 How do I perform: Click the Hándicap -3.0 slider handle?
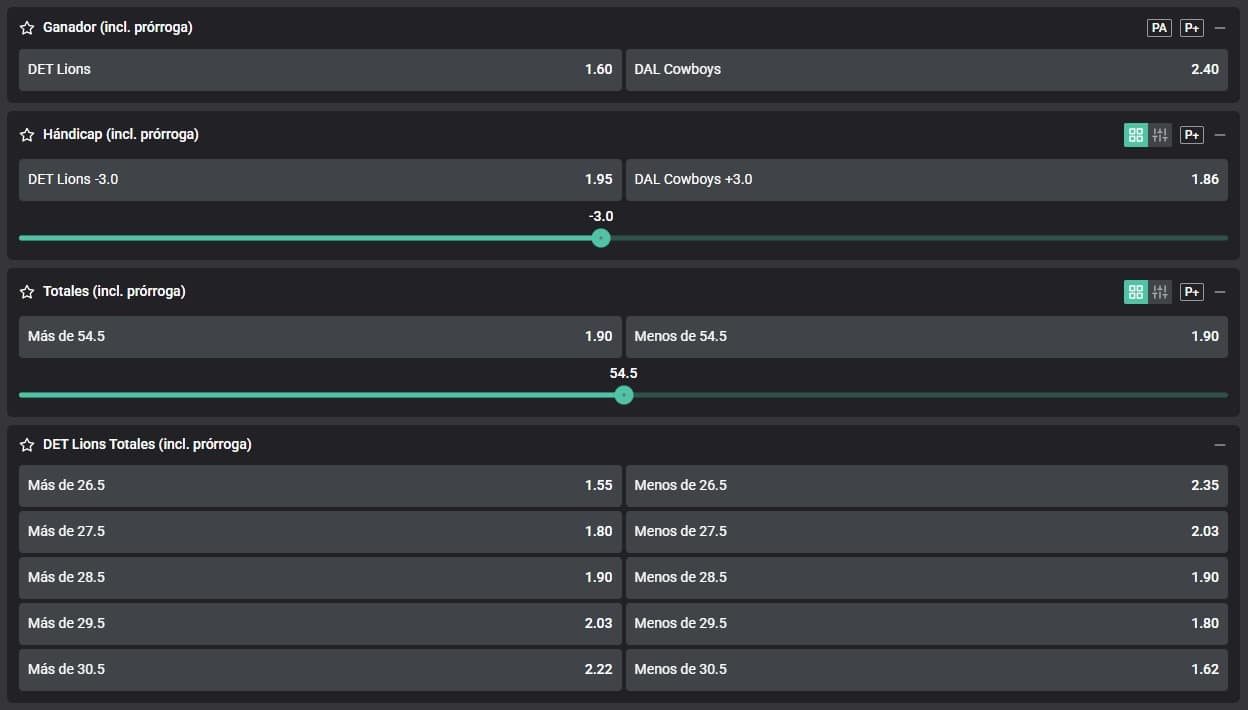coord(600,238)
